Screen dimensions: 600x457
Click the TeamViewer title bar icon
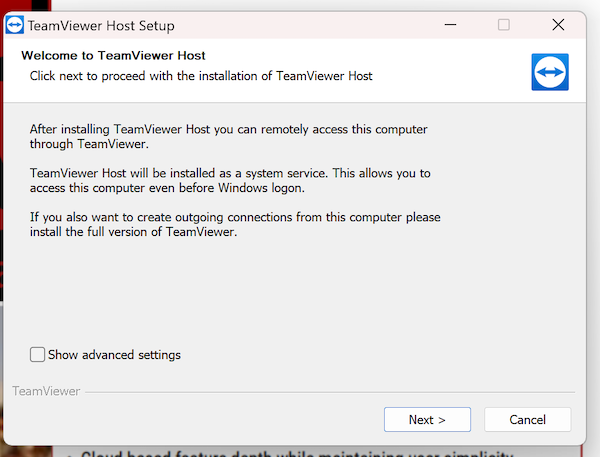(x=15, y=25)
